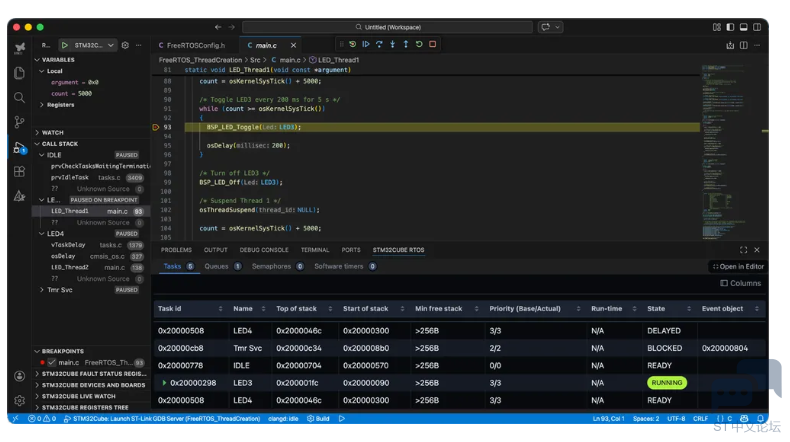Select the Queues tab in RTOS panel
The width and height of the screenshot is (790, 442).
click(x=216, y=266)
